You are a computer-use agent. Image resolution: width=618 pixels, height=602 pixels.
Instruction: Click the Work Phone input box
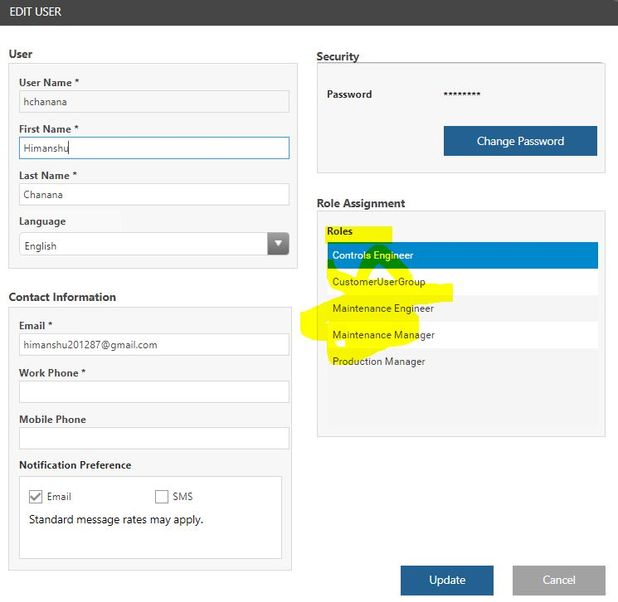pos(154,391)
